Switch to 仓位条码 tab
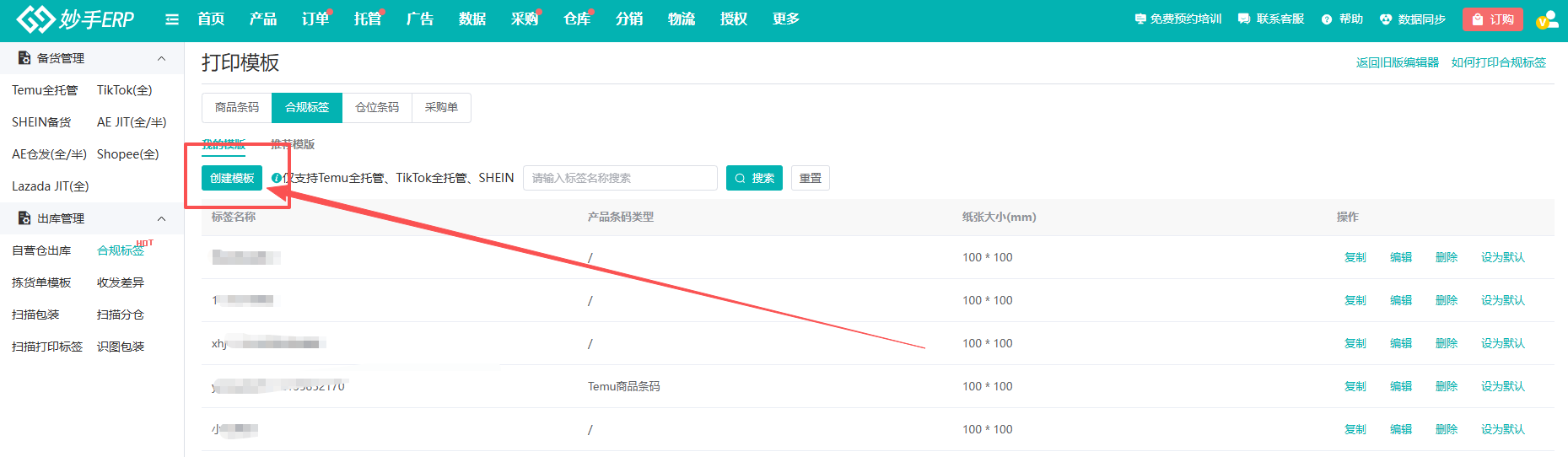Viewport: 1568px width, 457px height. [377, 107]
